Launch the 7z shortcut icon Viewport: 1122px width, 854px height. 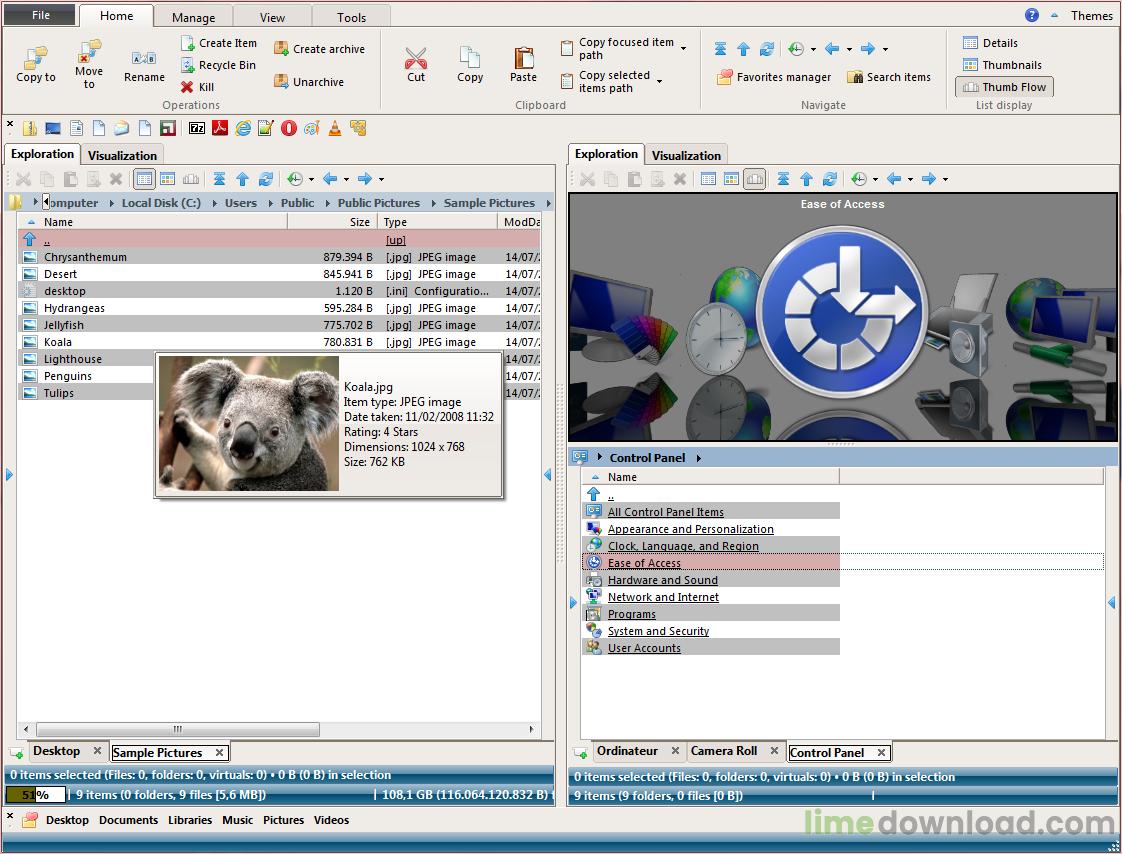pos(197,128)
